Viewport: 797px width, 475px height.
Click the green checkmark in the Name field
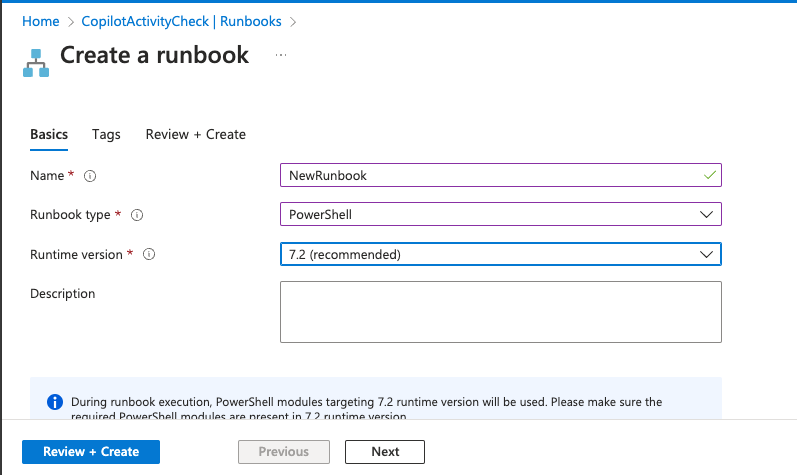click(x=709, y=175)
